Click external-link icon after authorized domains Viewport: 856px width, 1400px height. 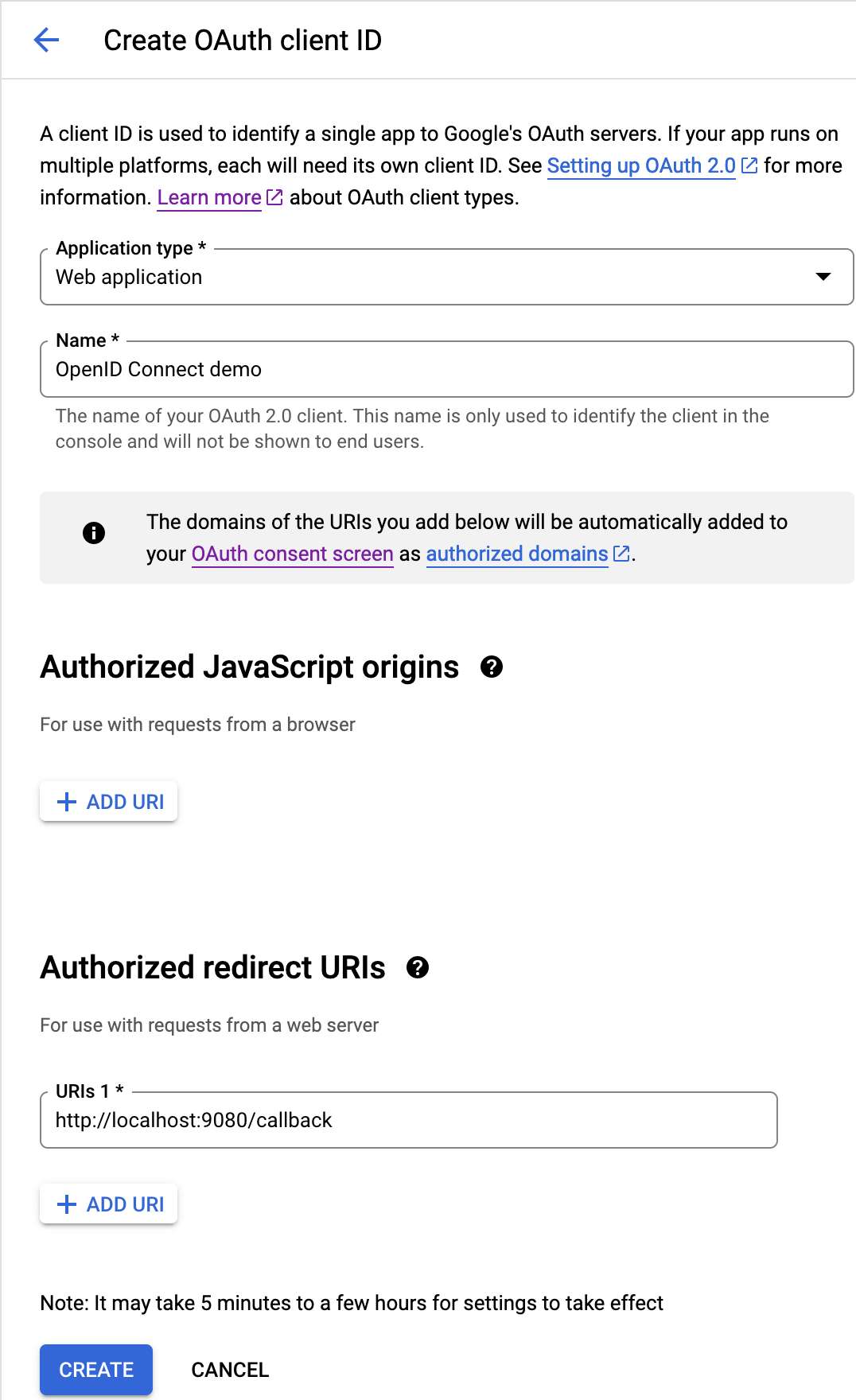click(621, 554)
